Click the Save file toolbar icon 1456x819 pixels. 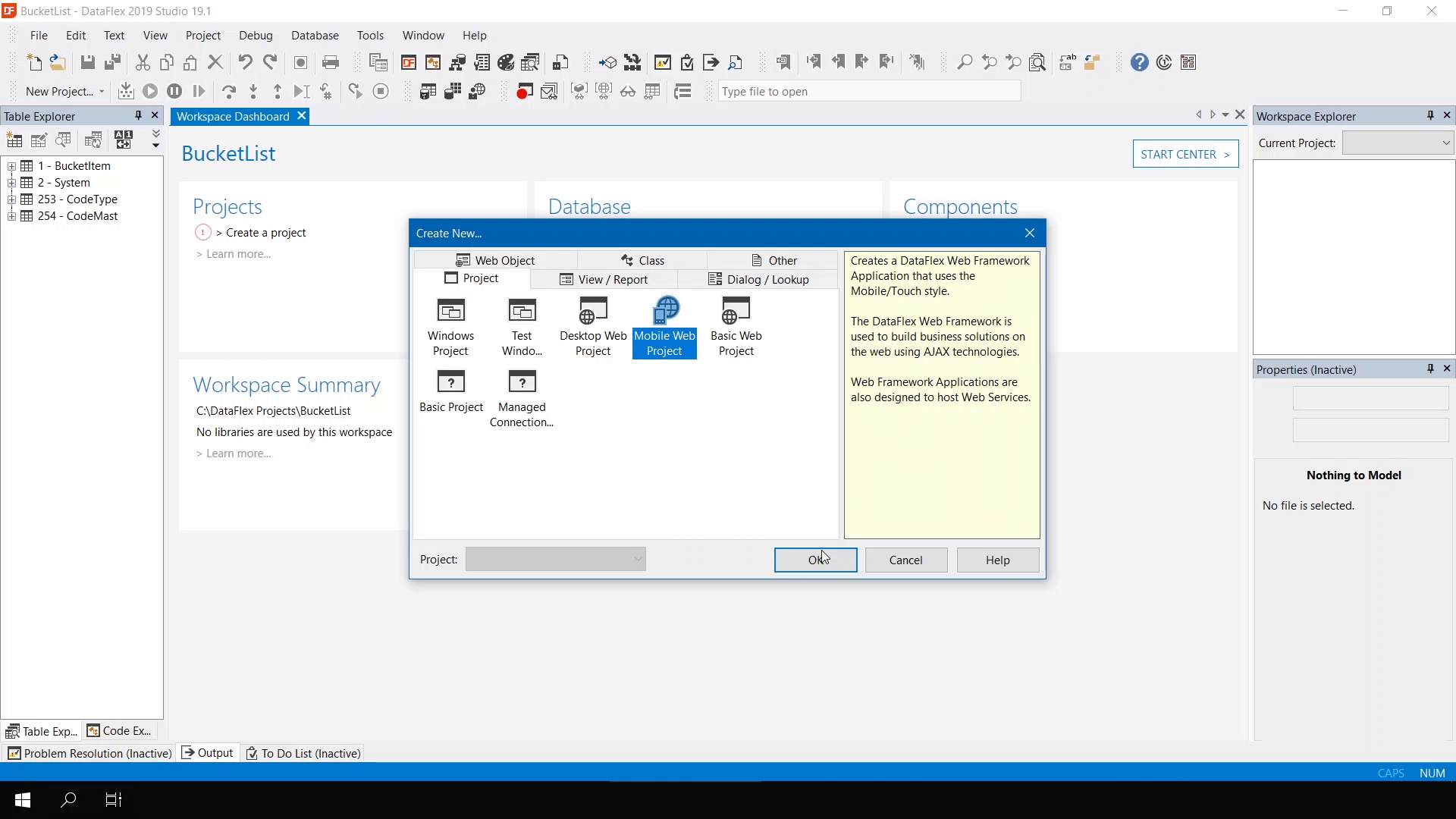(88, 63)
